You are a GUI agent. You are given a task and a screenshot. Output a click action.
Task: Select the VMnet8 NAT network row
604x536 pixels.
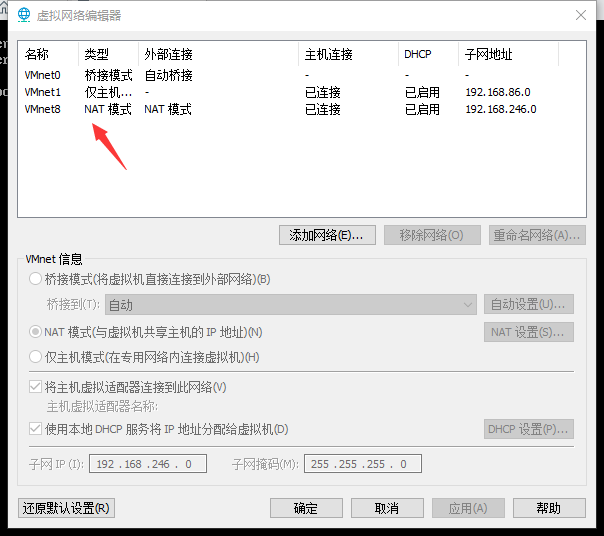(x=43, y=109)
